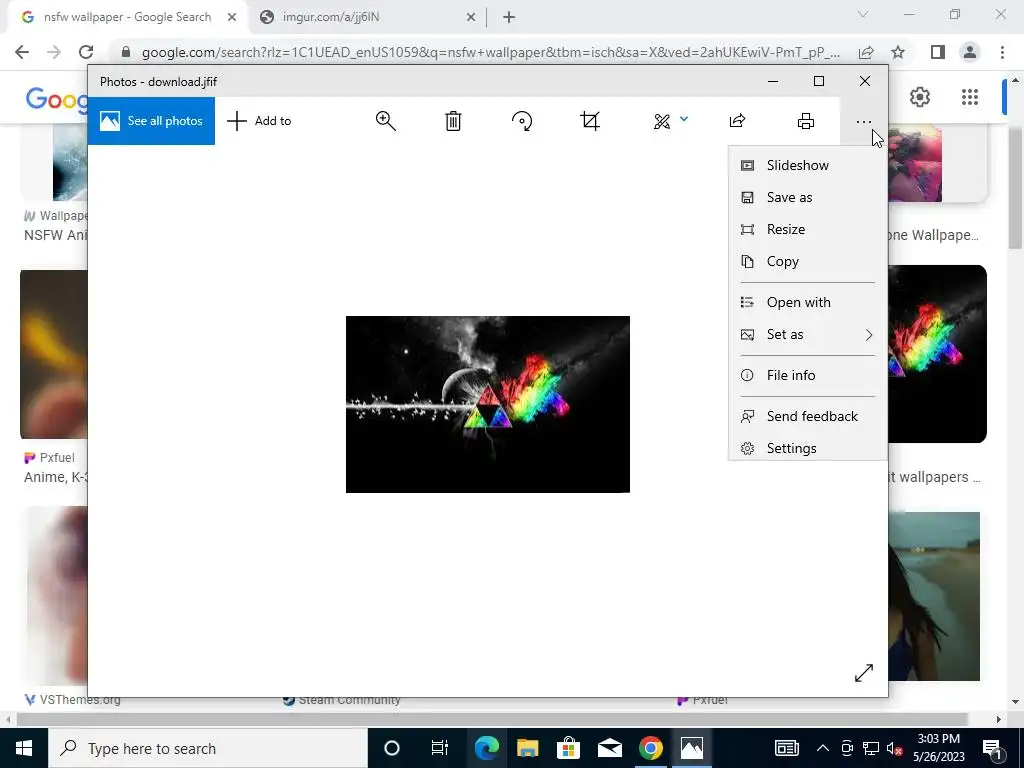The width and height of the screenshot is (1024, 768).
Task: Show hidden tray icons chevron
Action: point(823,748)
